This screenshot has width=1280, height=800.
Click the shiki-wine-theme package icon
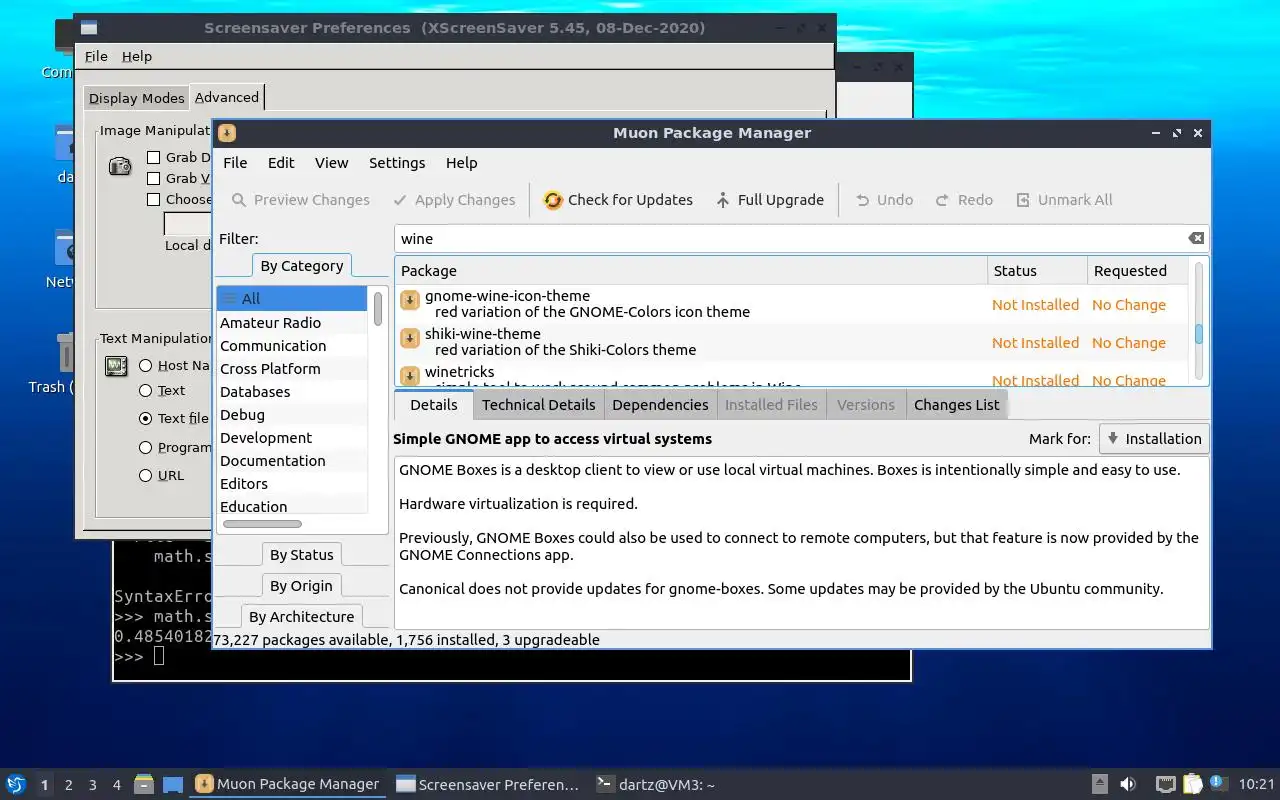point(409,338)
